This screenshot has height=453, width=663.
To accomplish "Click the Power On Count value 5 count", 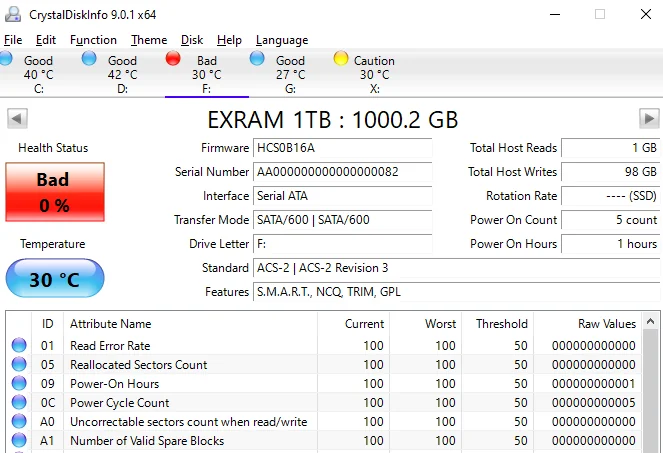I will click(x=611, y=220).
